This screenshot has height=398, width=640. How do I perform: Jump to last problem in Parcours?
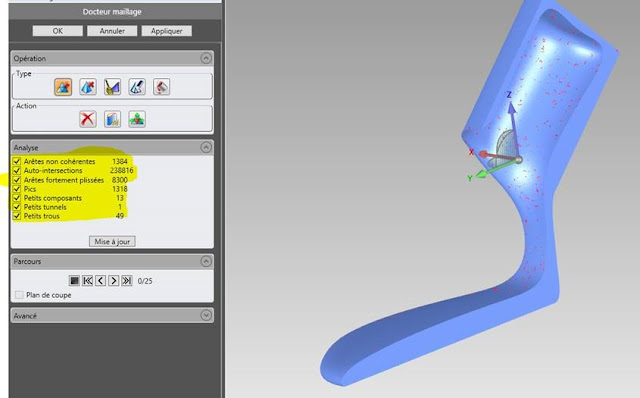coord(127,280)
